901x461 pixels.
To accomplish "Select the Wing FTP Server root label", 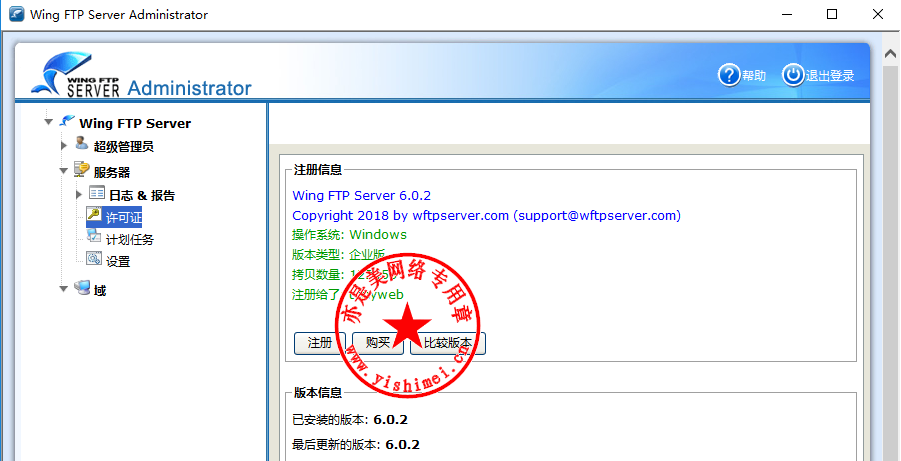I will click(x=135, y=124).
